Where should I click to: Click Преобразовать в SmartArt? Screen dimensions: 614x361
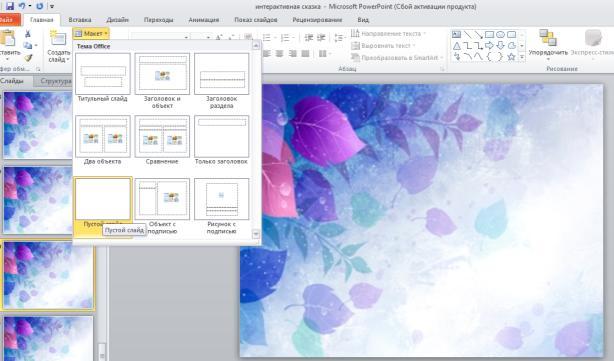tap(397, 58)
